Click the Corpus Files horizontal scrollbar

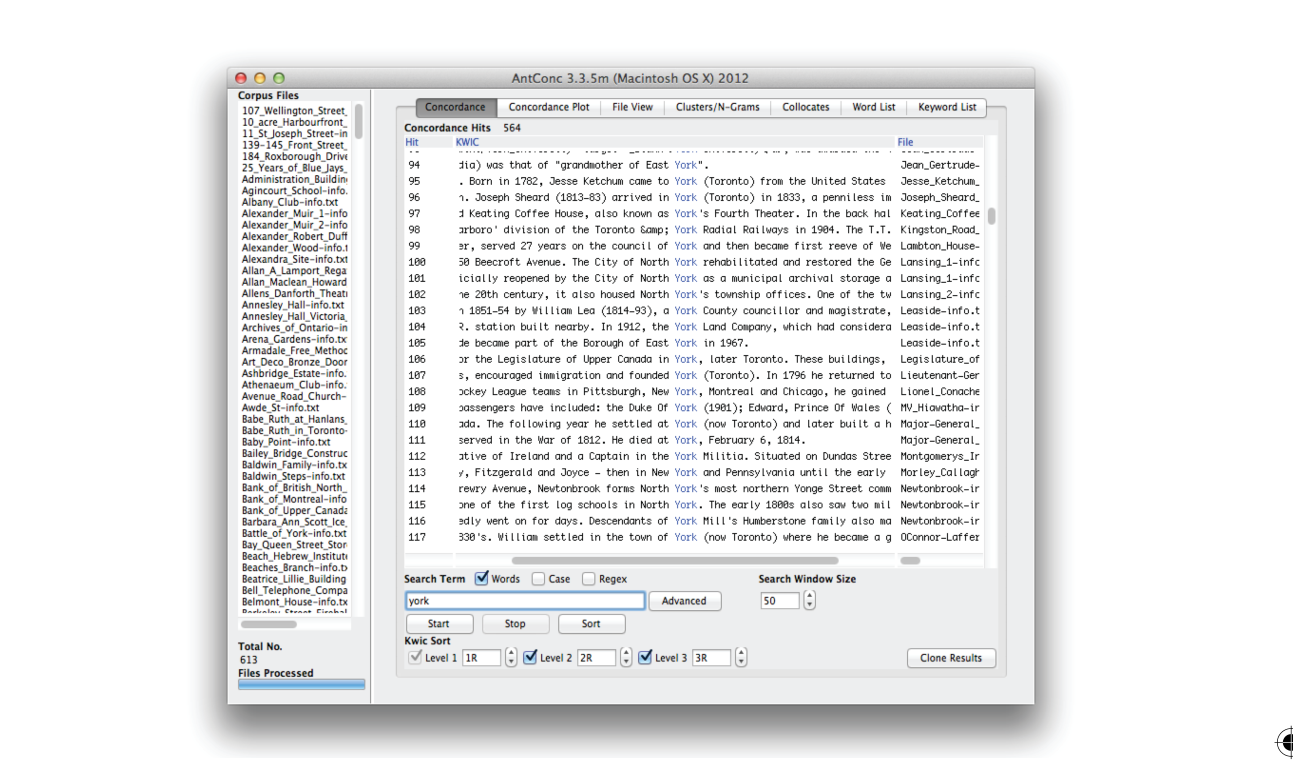[x=269, y=624]
